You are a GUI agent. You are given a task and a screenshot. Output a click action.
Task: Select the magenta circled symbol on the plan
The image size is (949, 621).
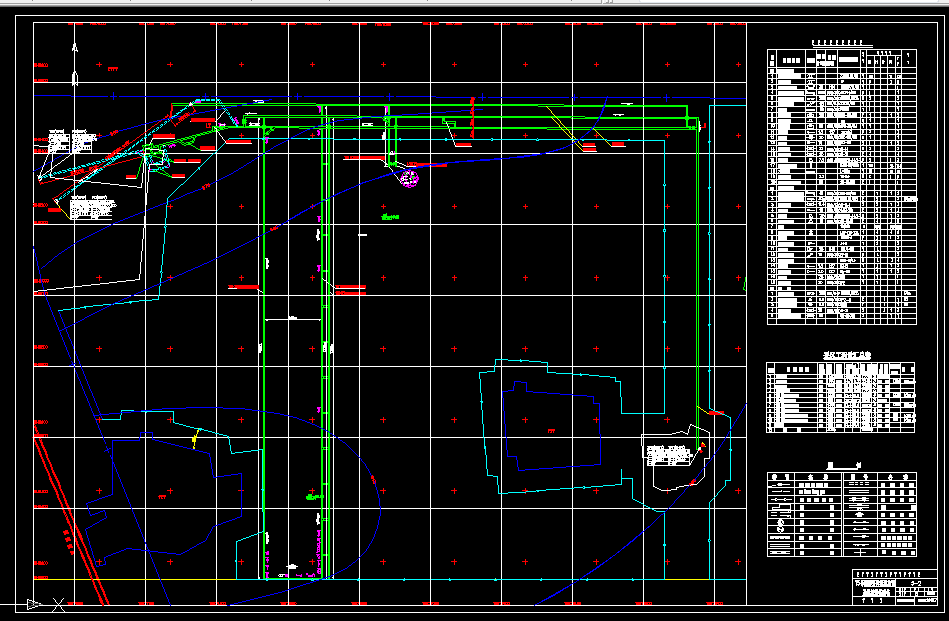pos(410,179)
